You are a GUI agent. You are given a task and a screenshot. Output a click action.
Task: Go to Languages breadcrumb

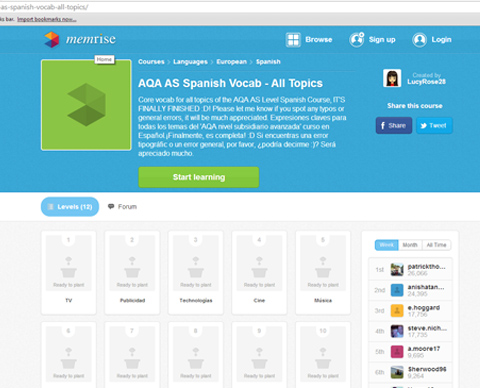point(190,62)
